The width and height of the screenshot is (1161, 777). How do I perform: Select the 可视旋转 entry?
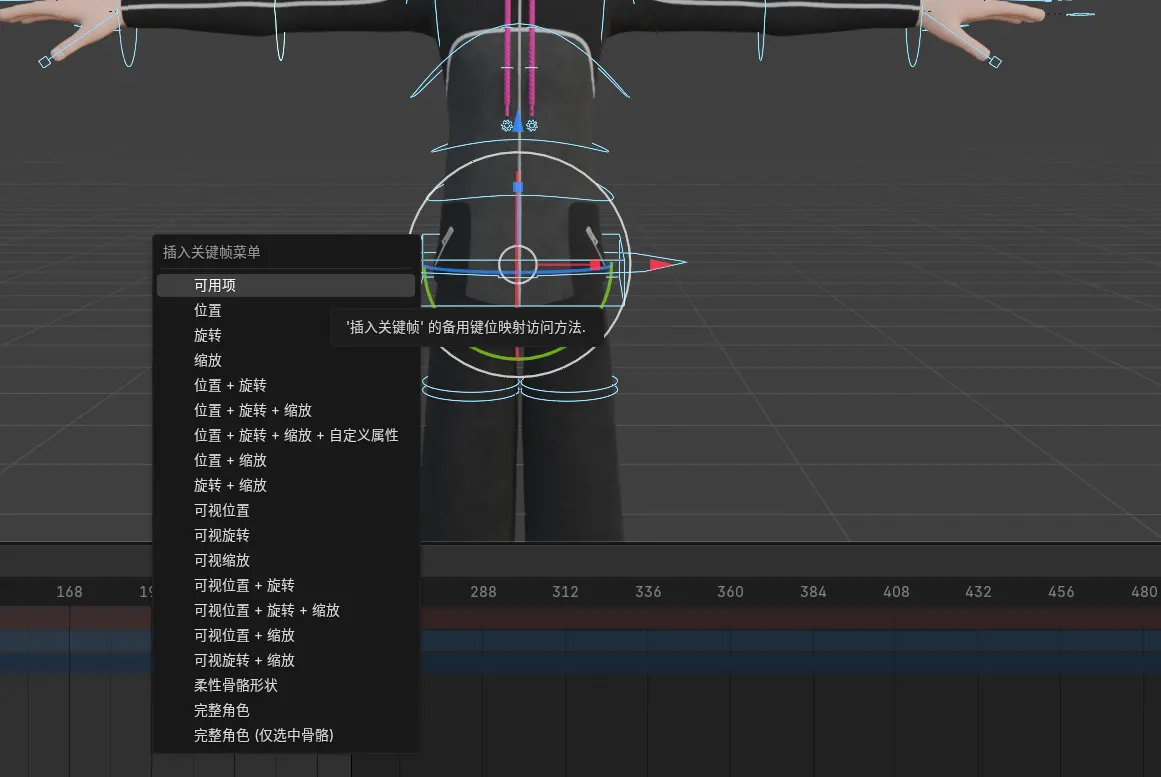(286, 536)
